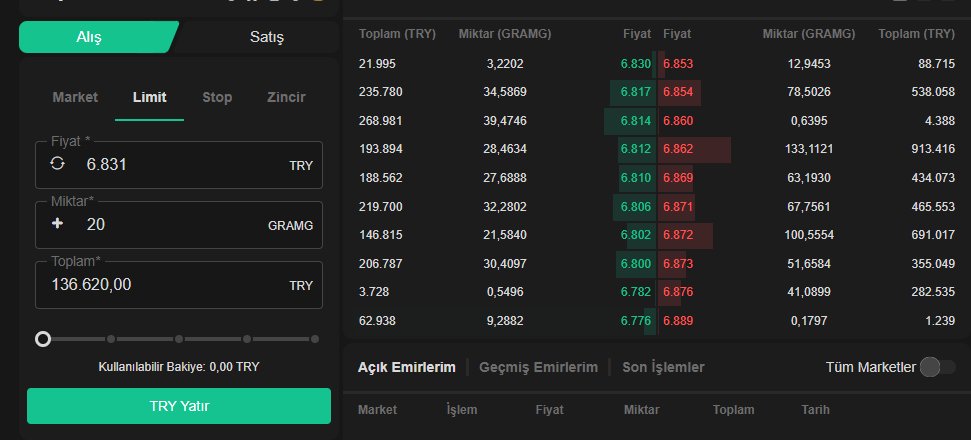
Task: Click ask price 6.869
Action: click(x=678, y=178)
